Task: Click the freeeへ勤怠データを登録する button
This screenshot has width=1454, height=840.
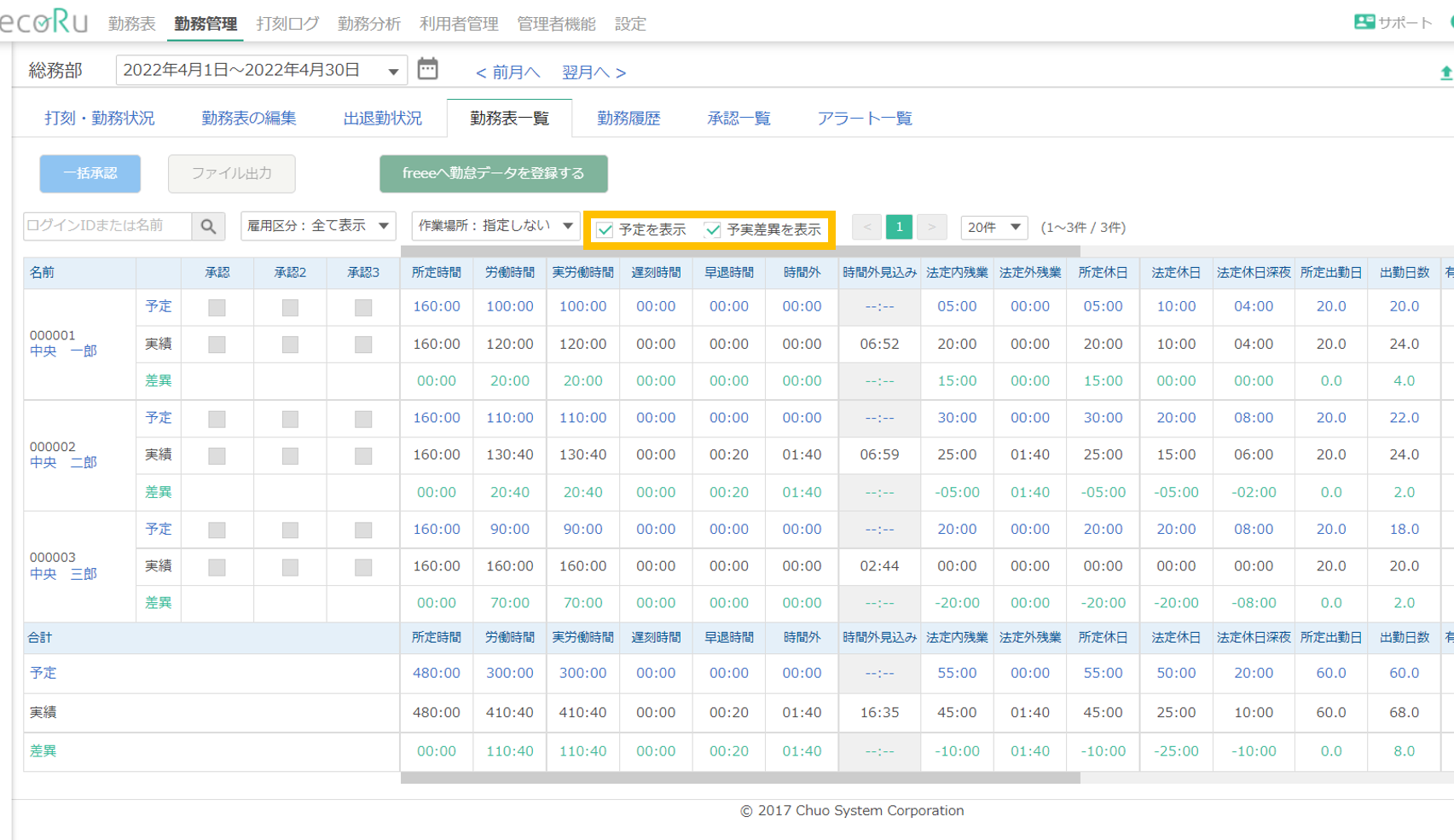Action: coord(493,173)
